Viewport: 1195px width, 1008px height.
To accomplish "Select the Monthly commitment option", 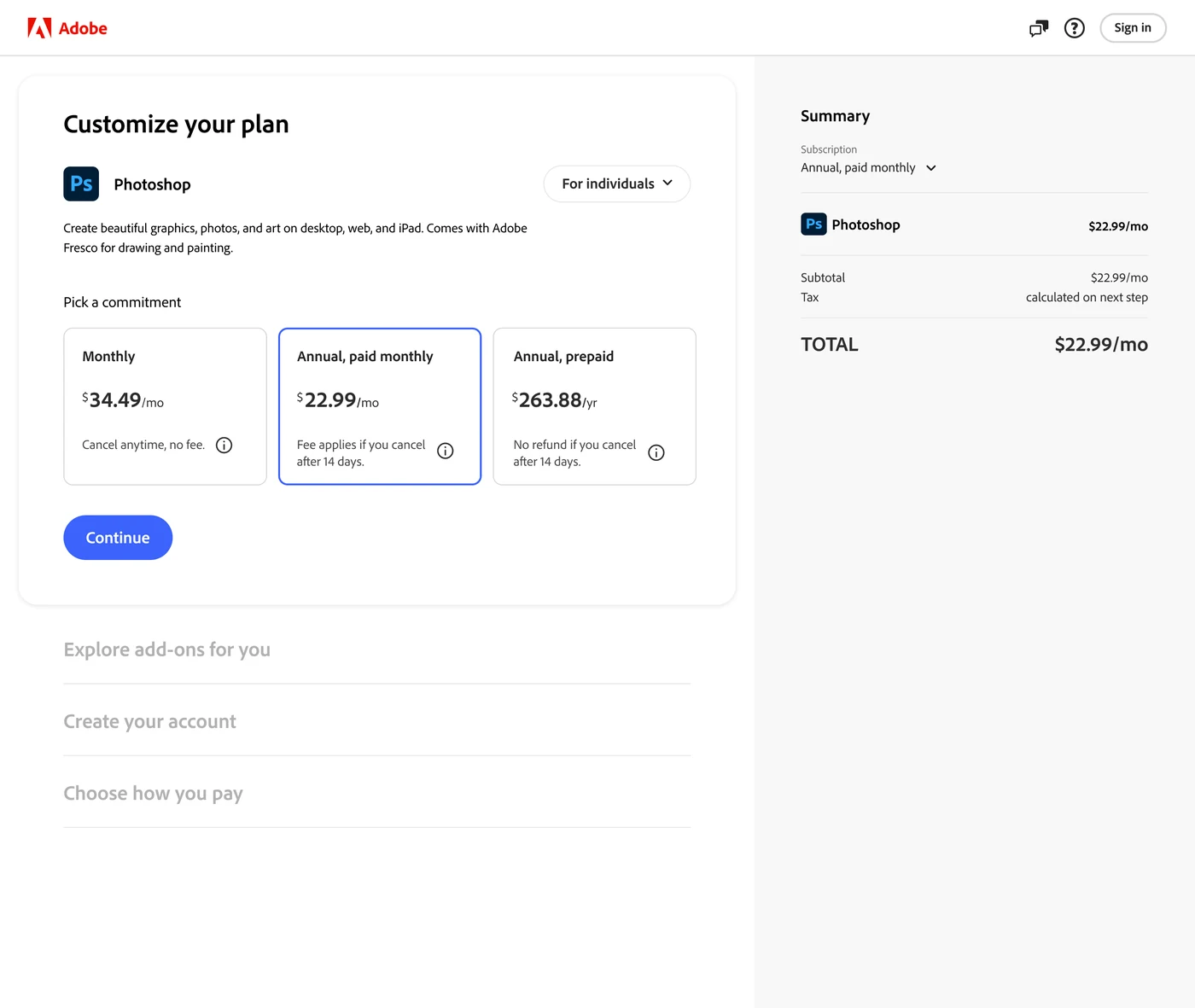I will pyautogui.click(x=165, y=406).
